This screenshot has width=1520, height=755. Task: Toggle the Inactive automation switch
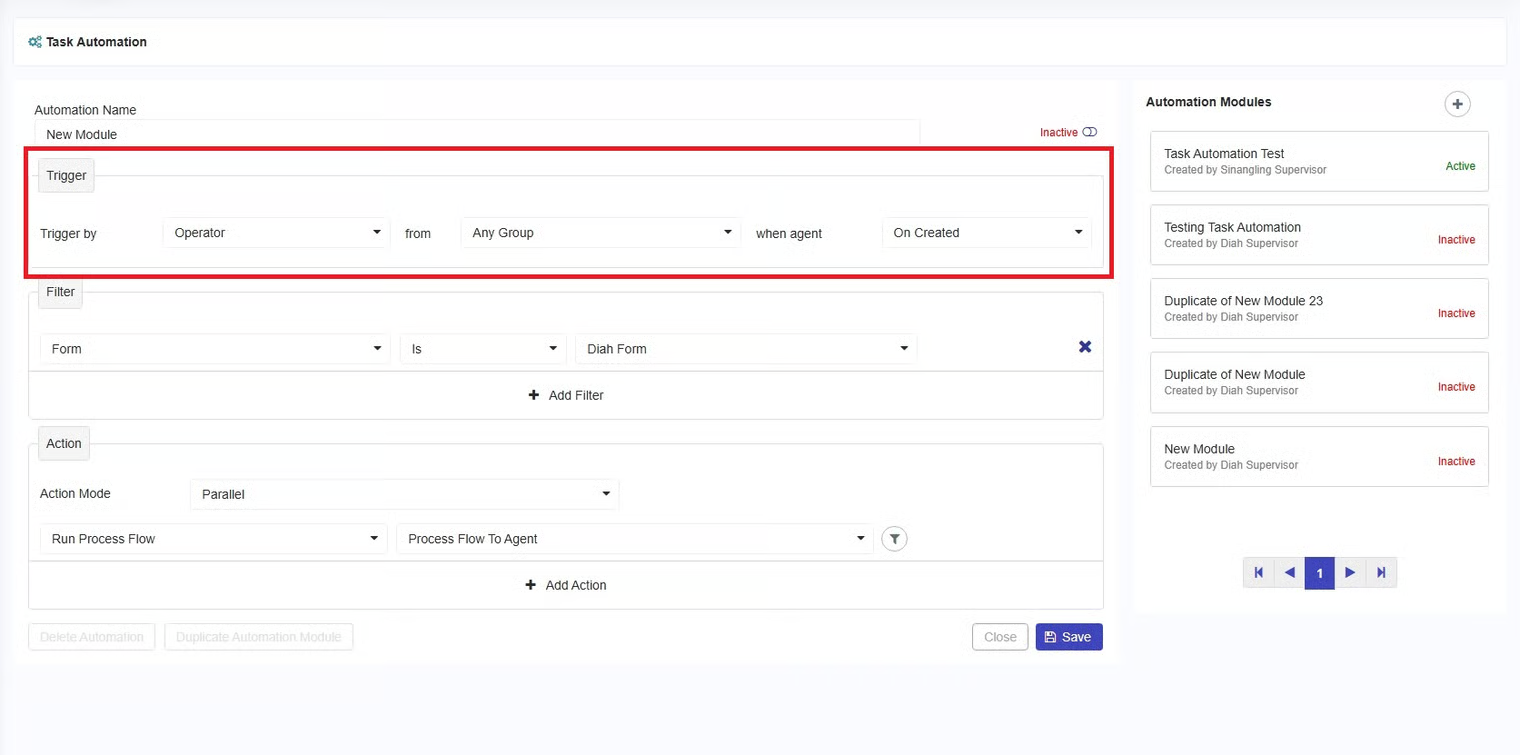coord(1089,132)
